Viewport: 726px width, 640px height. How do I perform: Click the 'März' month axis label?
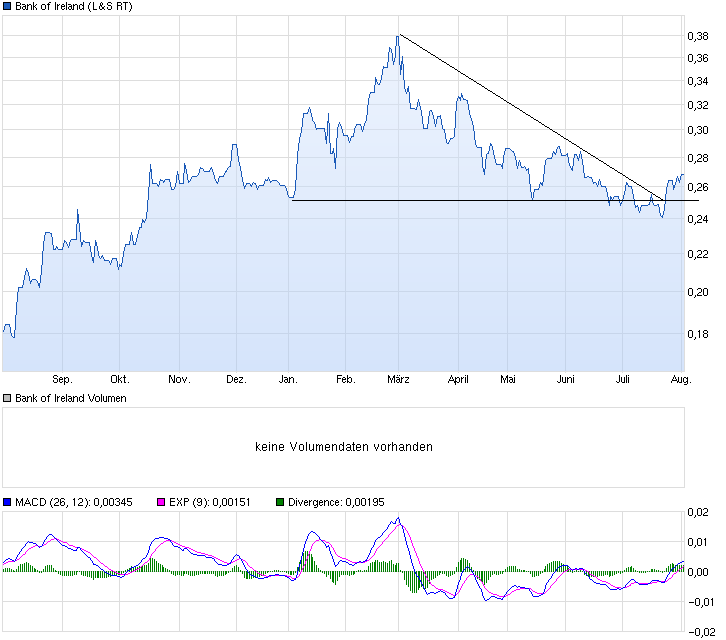point(399,380)
